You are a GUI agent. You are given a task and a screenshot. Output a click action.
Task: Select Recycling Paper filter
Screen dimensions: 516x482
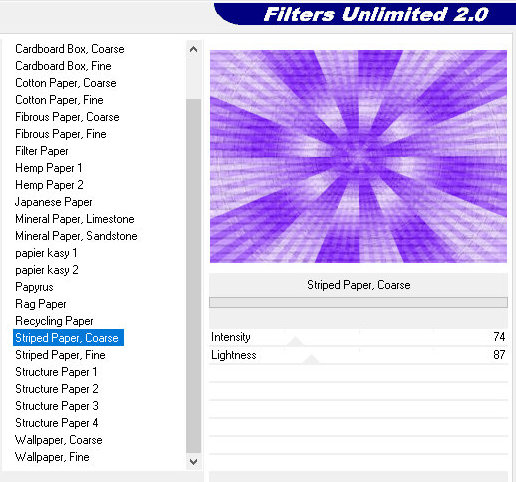tap(54, 321)
